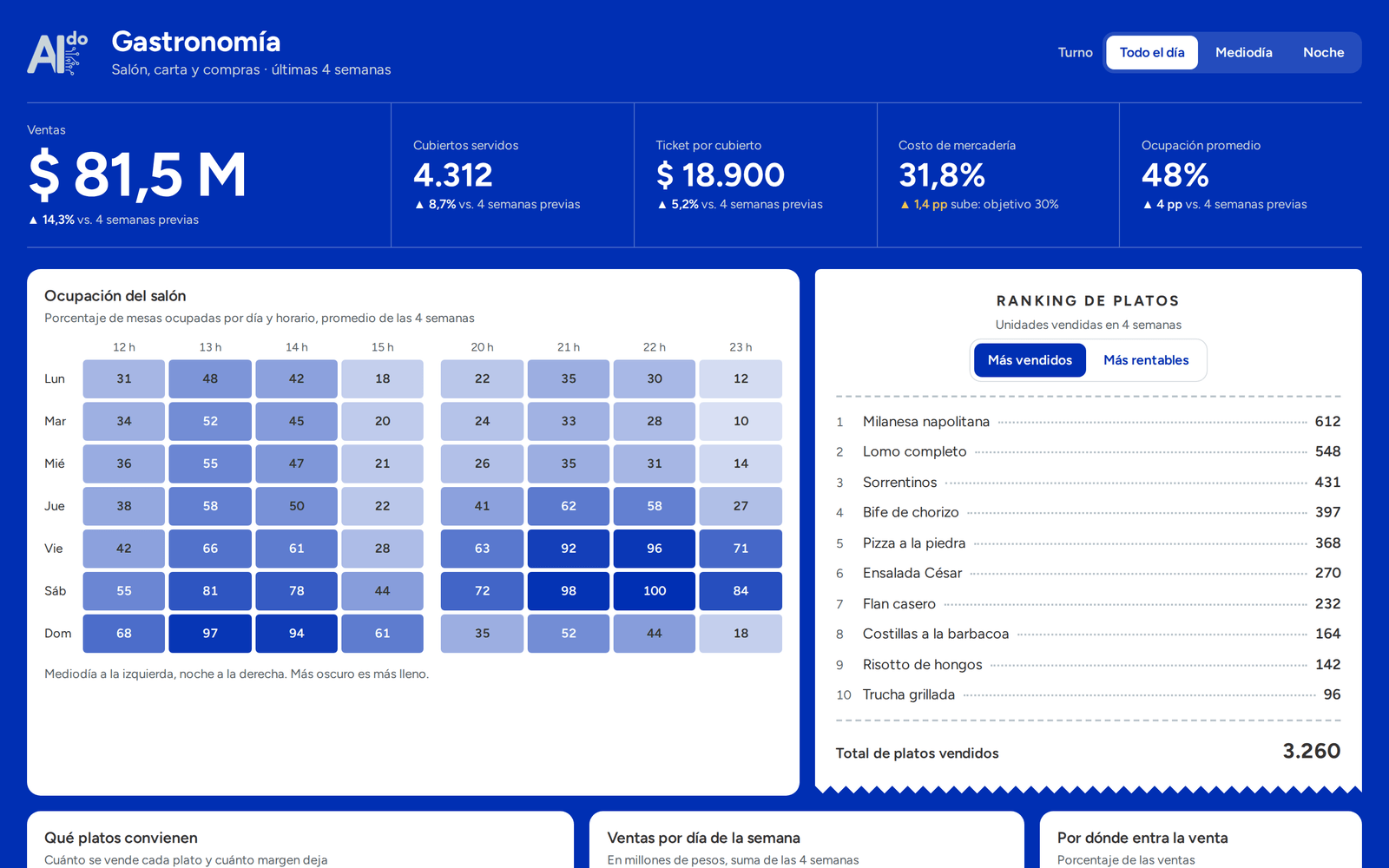Click the Dom row label
The image size is (1389, 868).
coord(58,634)
